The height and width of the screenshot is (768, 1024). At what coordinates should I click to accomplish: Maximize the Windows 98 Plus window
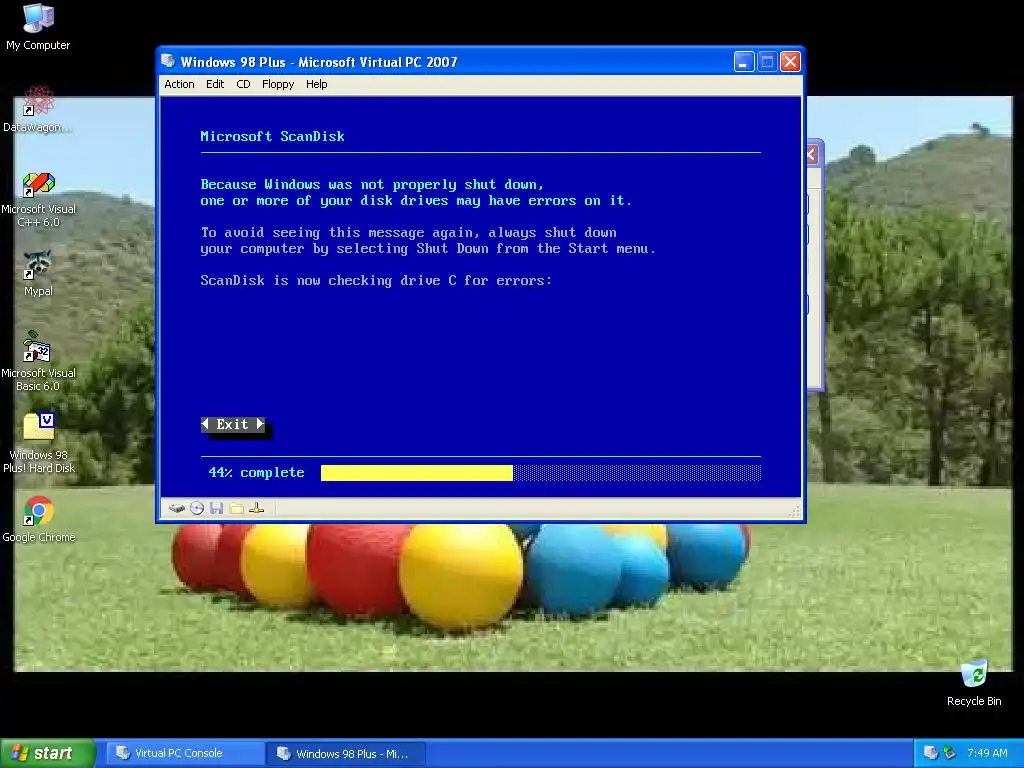tap(767, 62)
